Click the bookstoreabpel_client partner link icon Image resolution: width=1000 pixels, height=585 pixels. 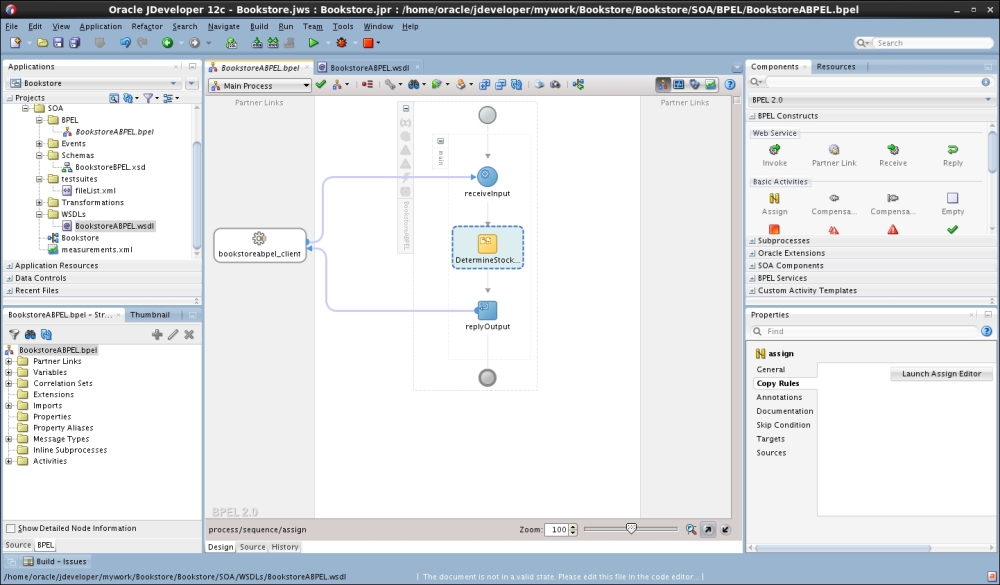click(x=258, y=239)
